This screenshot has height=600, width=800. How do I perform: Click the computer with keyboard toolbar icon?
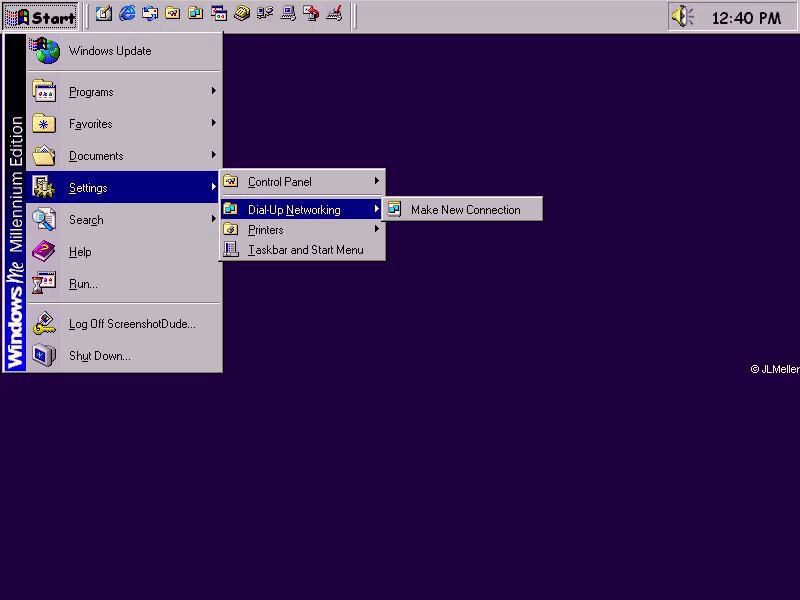[x=288, y=14]
